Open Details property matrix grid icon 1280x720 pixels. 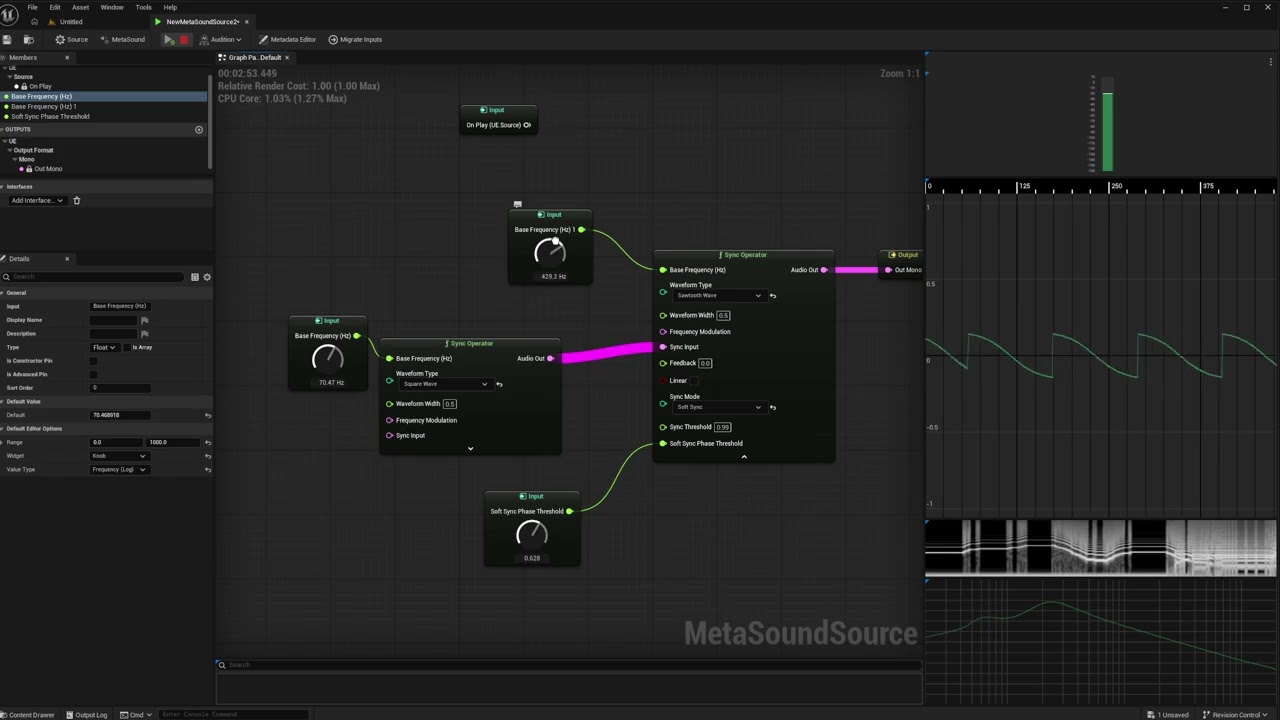(x=195, y=277)
